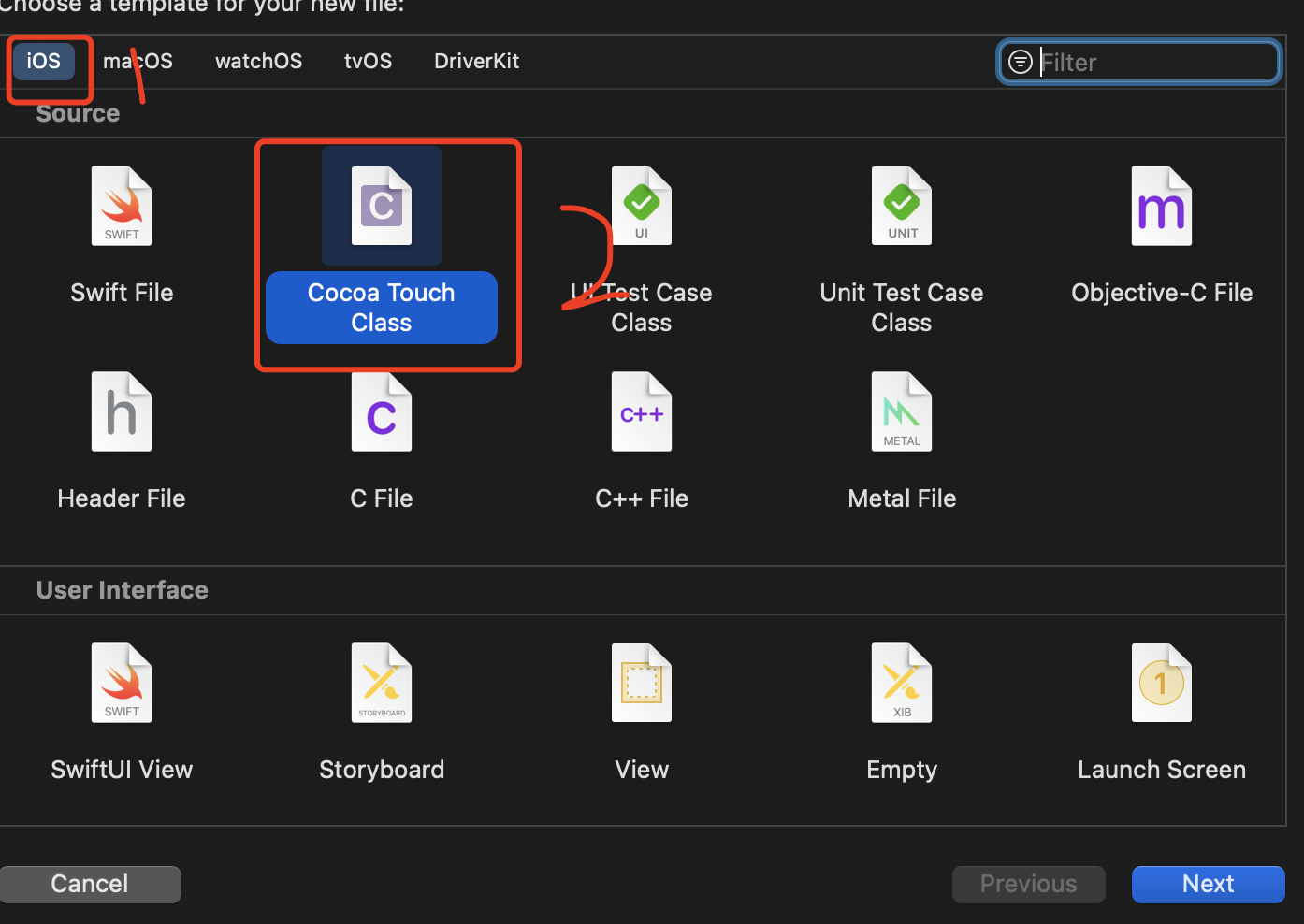The width and height of the screenshot is (1304, 924).
Task: Select the Swift File template icon
Action: pyautogui.click(x=122, y=207)
